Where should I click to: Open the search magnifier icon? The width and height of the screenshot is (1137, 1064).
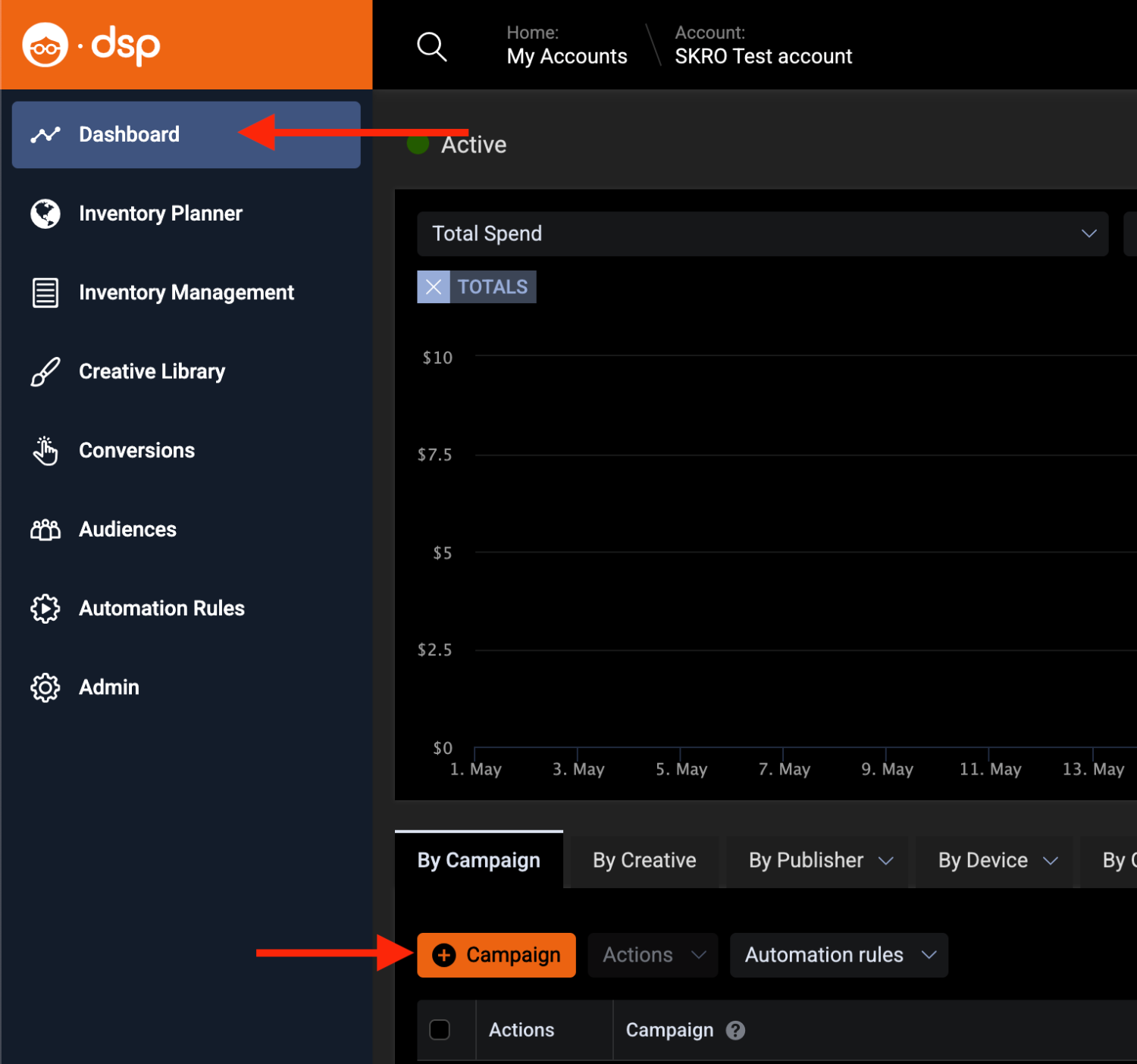pos(432,47)
